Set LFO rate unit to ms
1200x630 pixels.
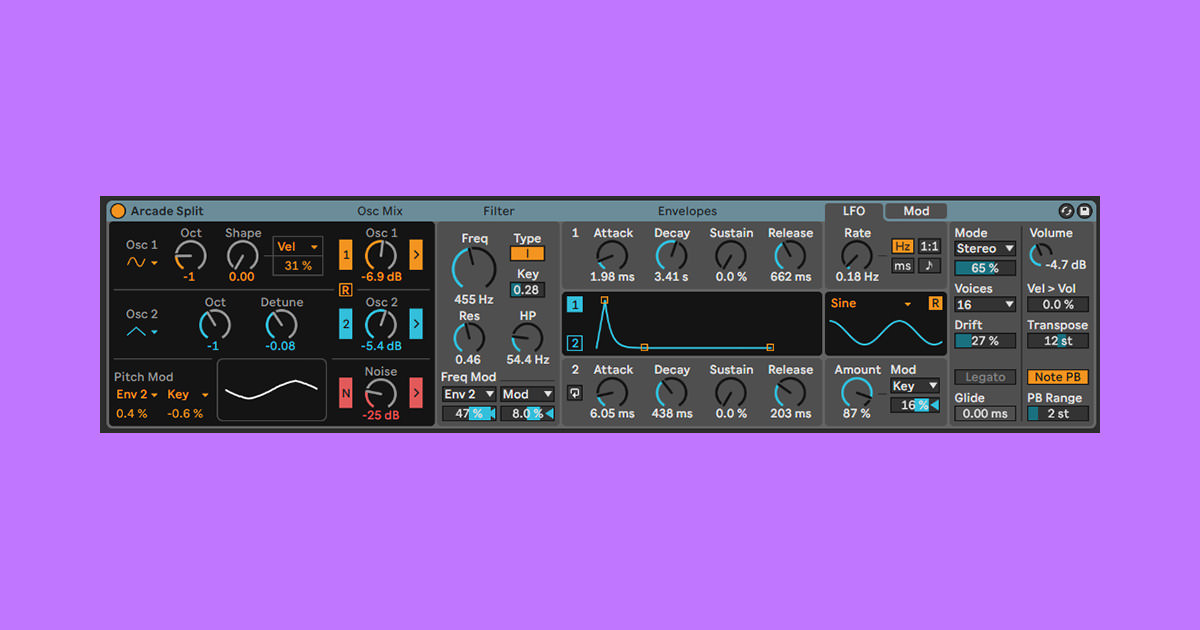[x=902, y=265]
